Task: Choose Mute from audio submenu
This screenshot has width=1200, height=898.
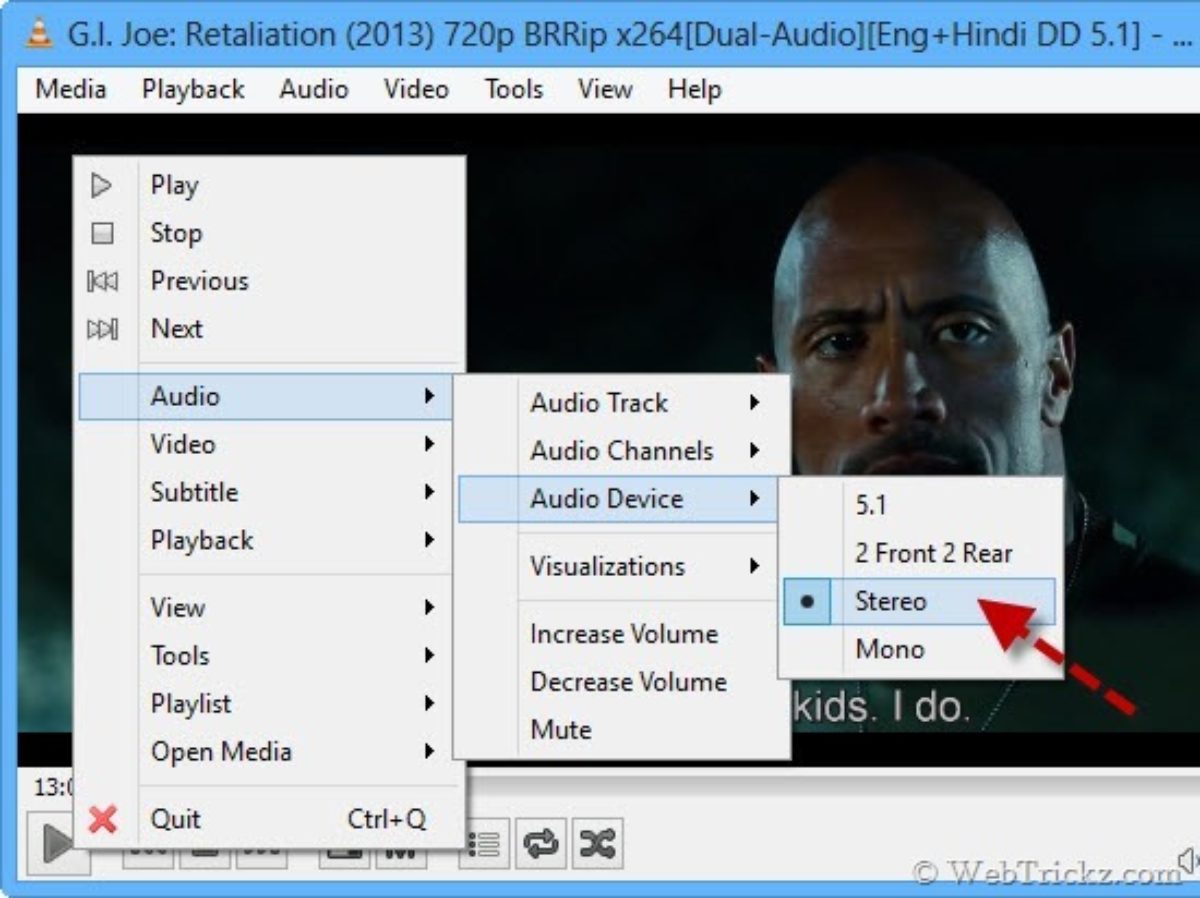Action: [x=620, y=730]
